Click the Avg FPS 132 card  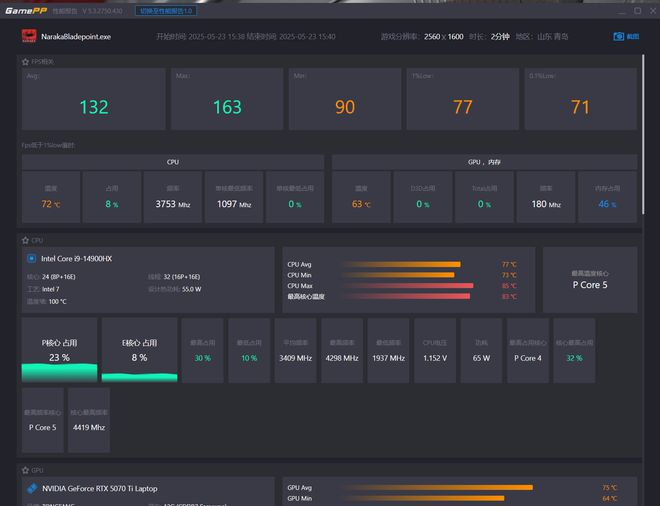coord(94,99)
